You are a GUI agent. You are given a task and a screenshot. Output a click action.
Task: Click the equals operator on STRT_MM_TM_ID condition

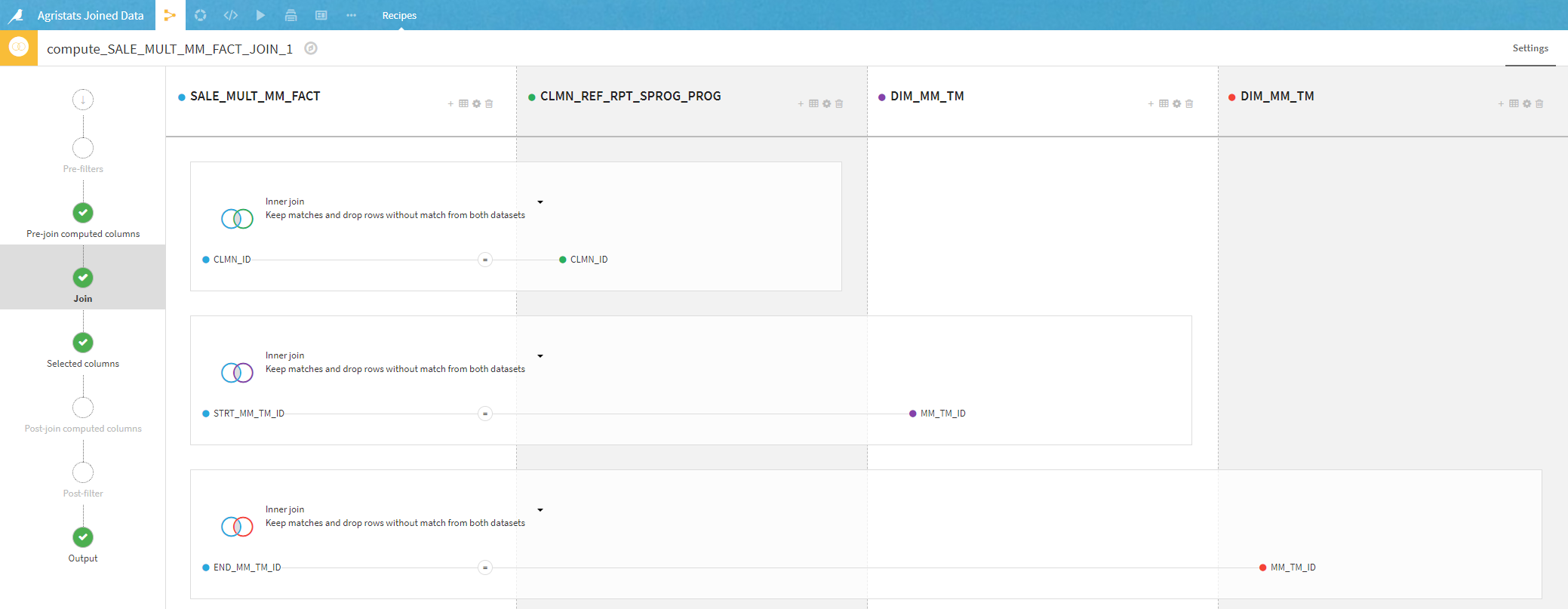click(x=485, y=414)
